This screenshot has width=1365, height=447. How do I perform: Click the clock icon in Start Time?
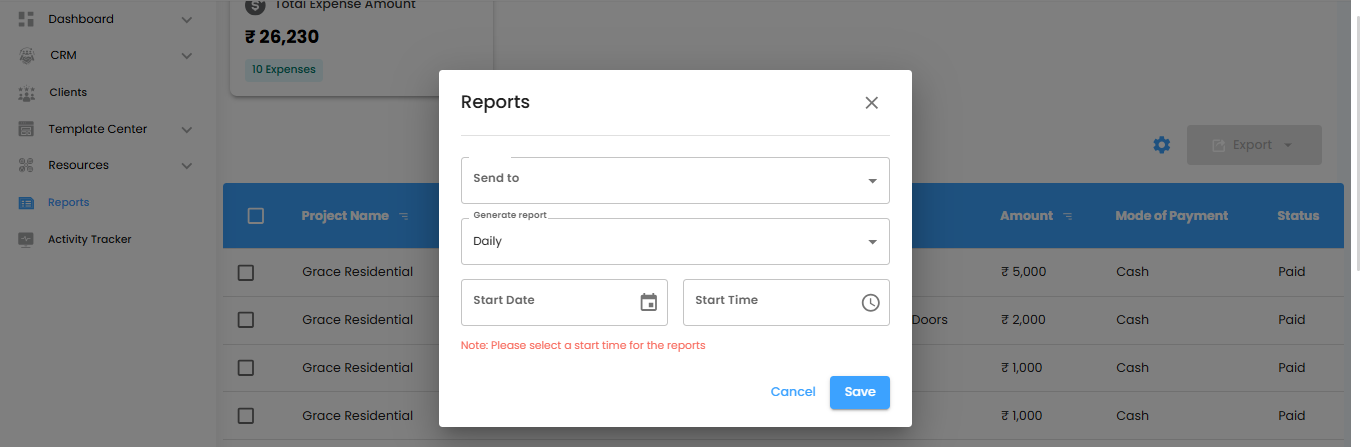870,302
